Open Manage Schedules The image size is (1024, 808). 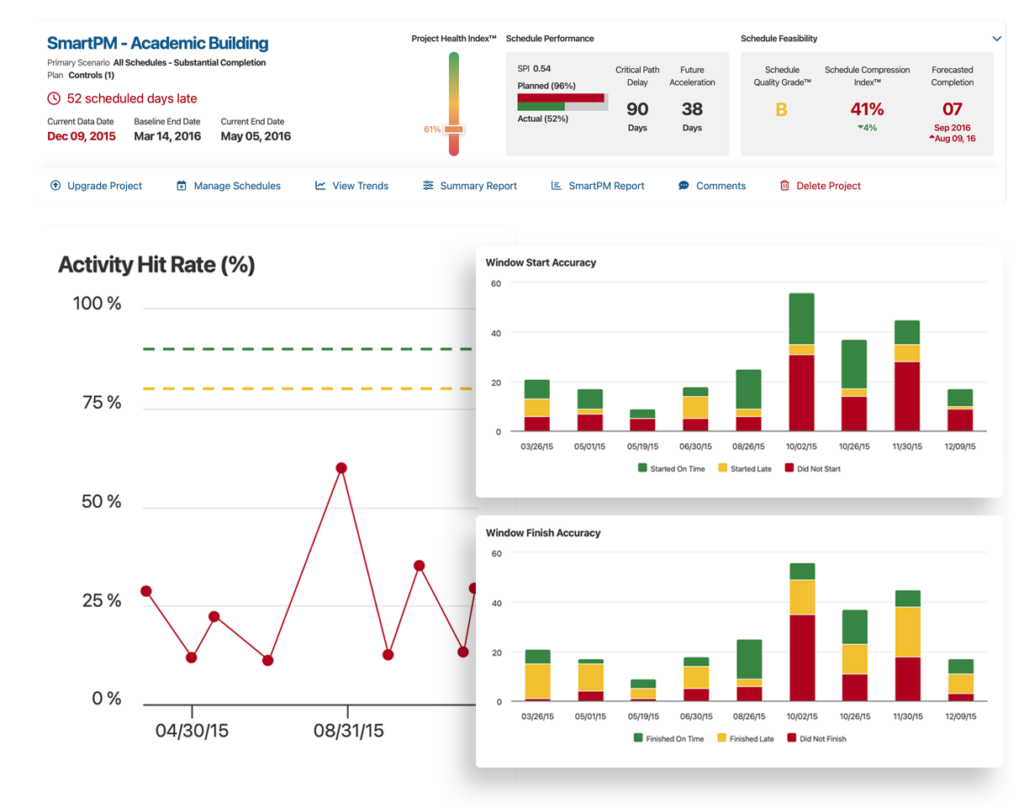point(237,186)
